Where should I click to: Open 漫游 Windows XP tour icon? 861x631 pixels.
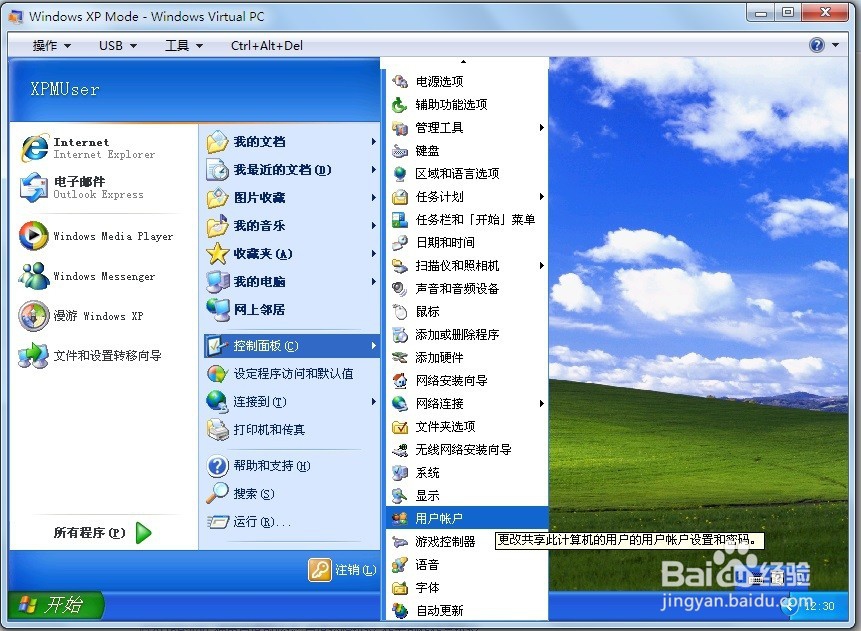(x=33, y=316)
